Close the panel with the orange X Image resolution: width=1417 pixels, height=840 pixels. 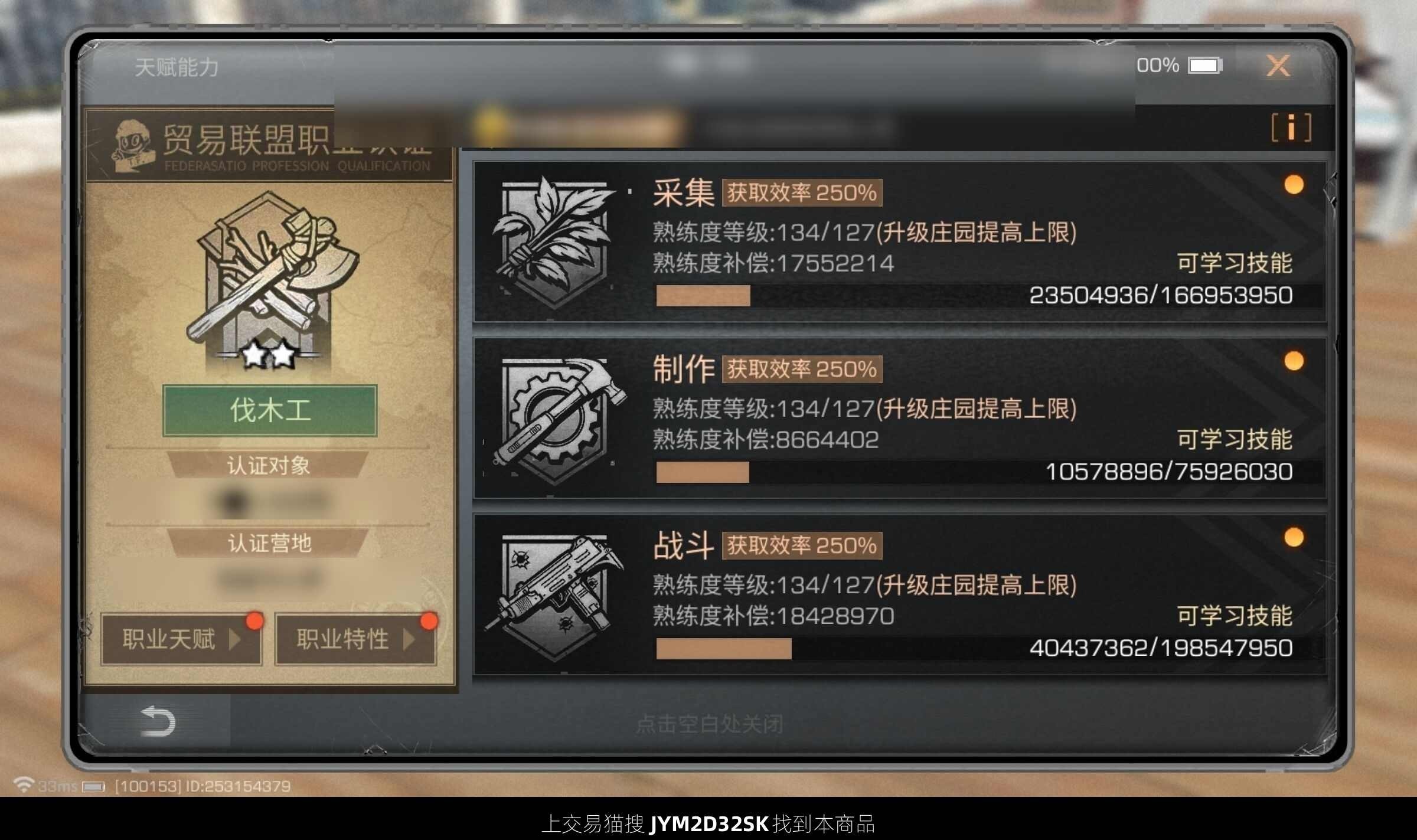[1278, 66]
